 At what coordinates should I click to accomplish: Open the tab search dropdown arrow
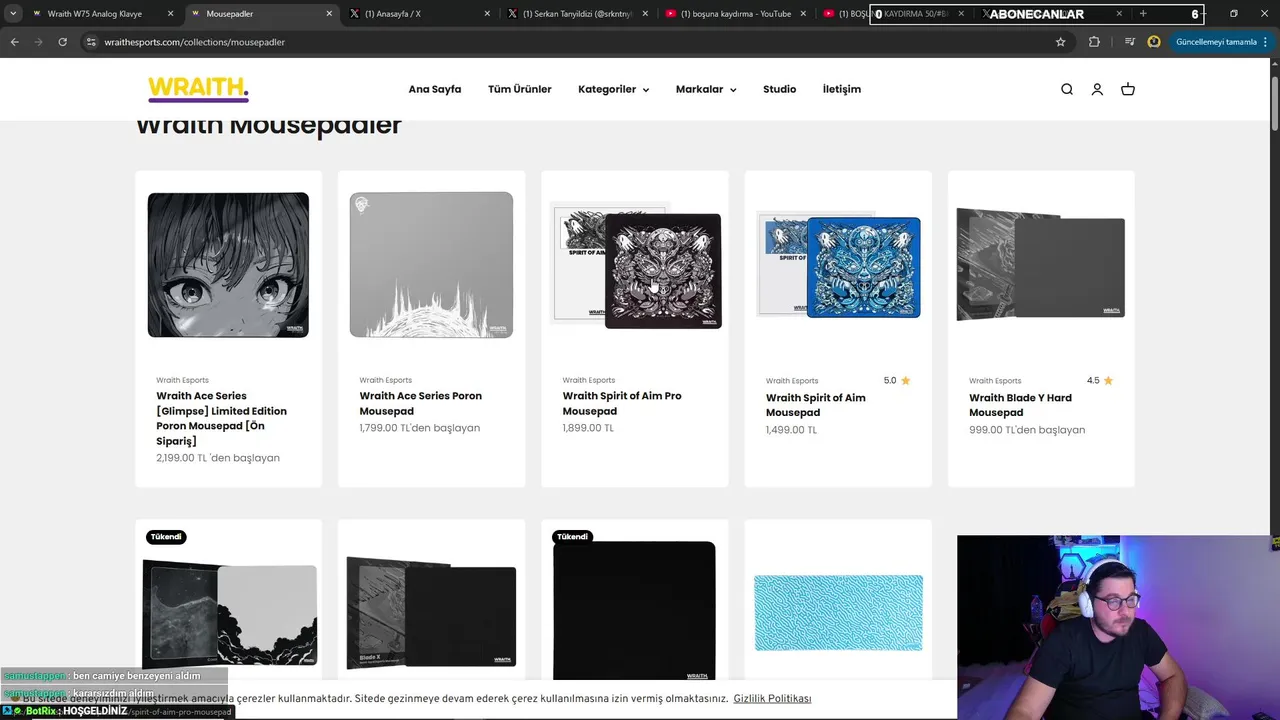click(x=13, y=14)
